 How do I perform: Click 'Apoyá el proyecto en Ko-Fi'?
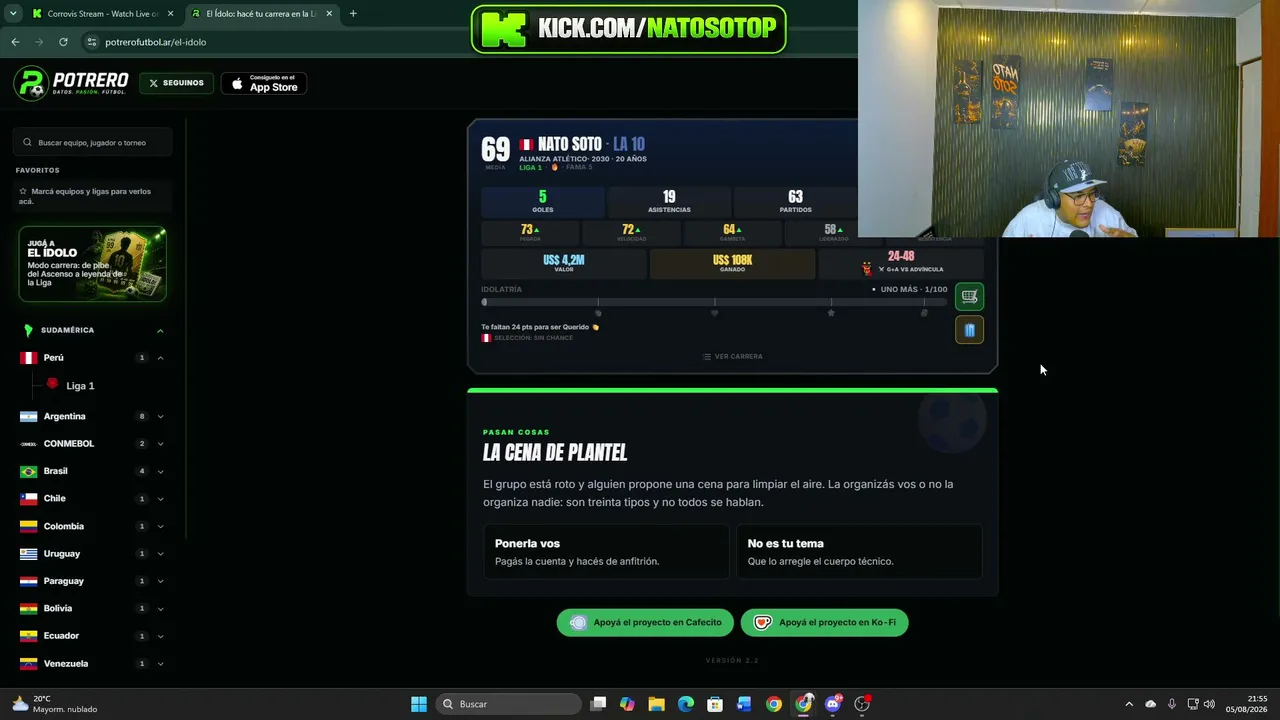coord(825,622)
